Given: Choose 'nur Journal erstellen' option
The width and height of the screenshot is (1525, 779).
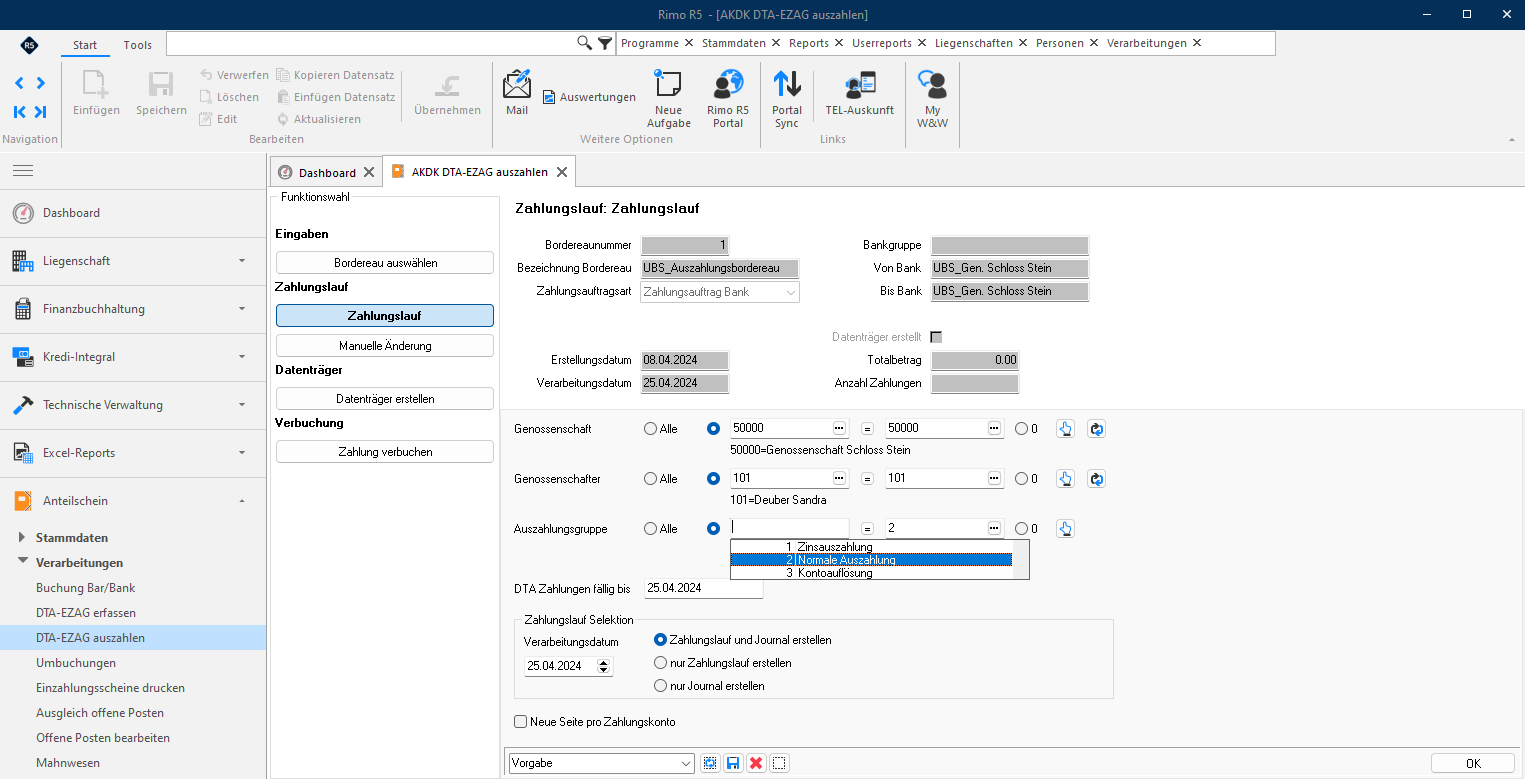Looking at the screenshot, I should coord(660,686).
